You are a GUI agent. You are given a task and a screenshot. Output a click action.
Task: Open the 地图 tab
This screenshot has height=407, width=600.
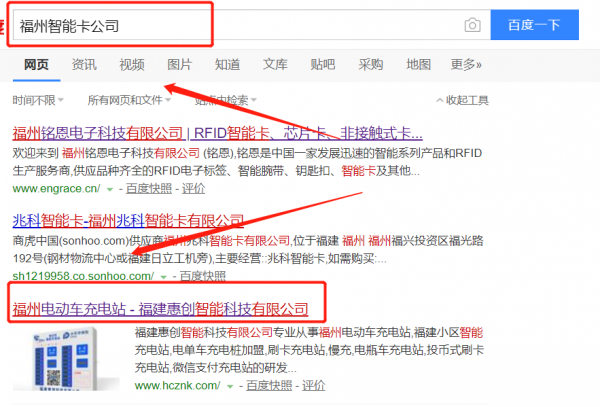[419, 65]
